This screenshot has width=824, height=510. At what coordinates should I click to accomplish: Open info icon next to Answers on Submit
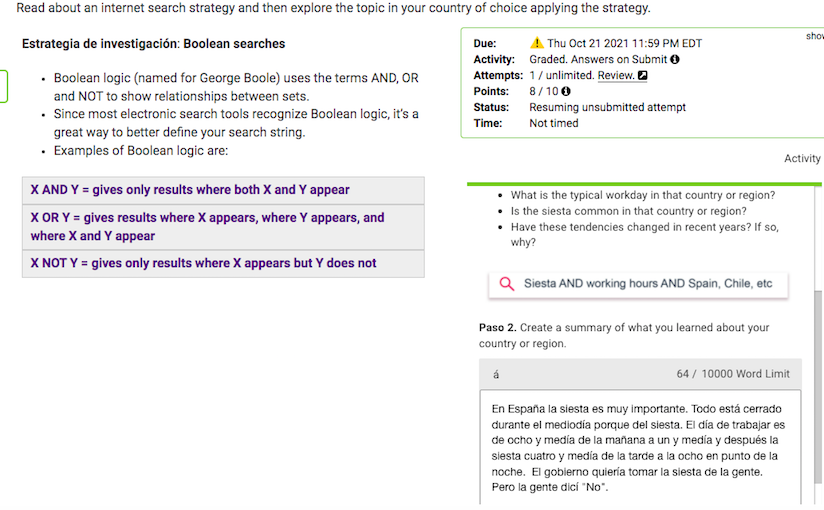[x=675, y=59]
